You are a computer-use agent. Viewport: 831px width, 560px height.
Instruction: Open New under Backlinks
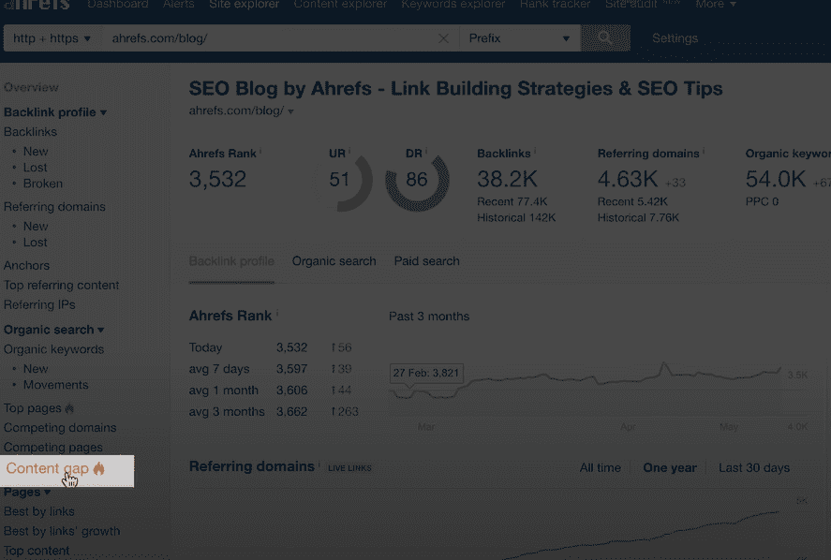coord(36,152)
